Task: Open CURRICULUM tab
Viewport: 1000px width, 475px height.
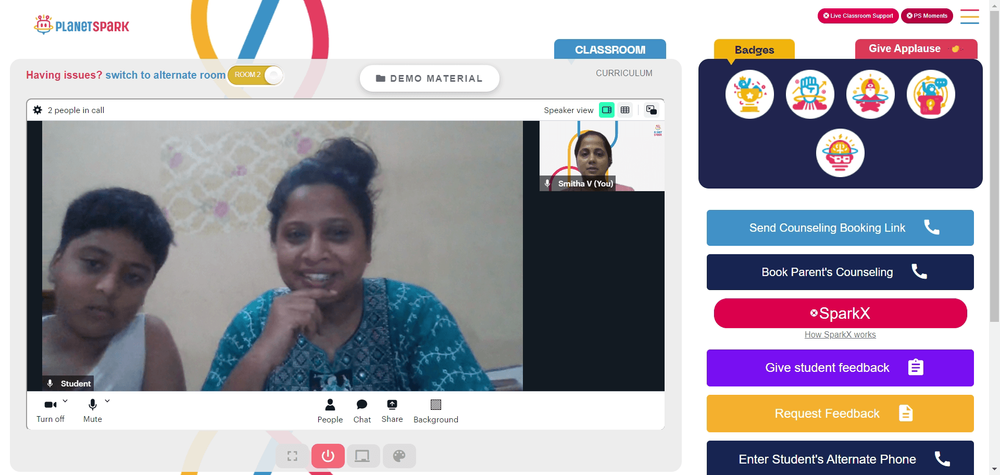Action: (x=624, y=73)
